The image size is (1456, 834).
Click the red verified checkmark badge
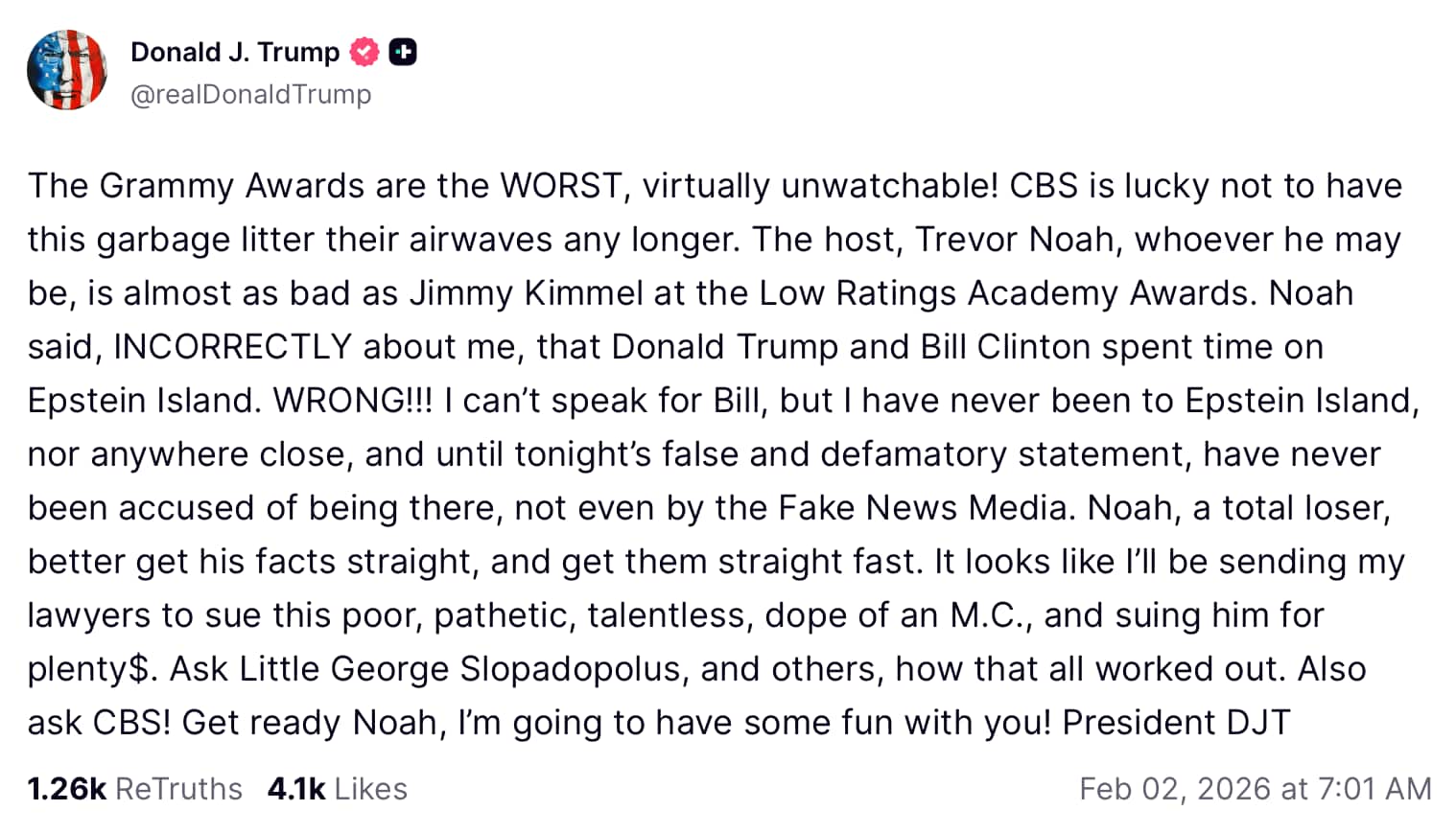(364, 52)
